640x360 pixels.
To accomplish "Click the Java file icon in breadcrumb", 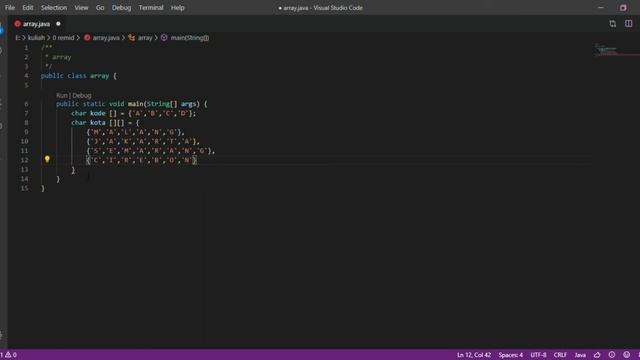I will click(87, 38).
